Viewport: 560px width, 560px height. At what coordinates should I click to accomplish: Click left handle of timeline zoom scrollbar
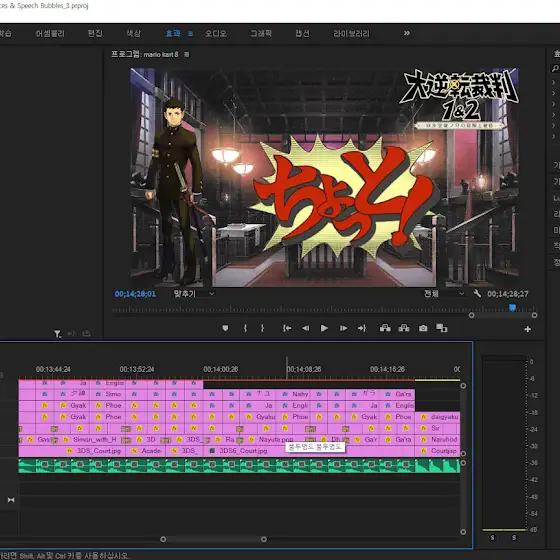163,539
